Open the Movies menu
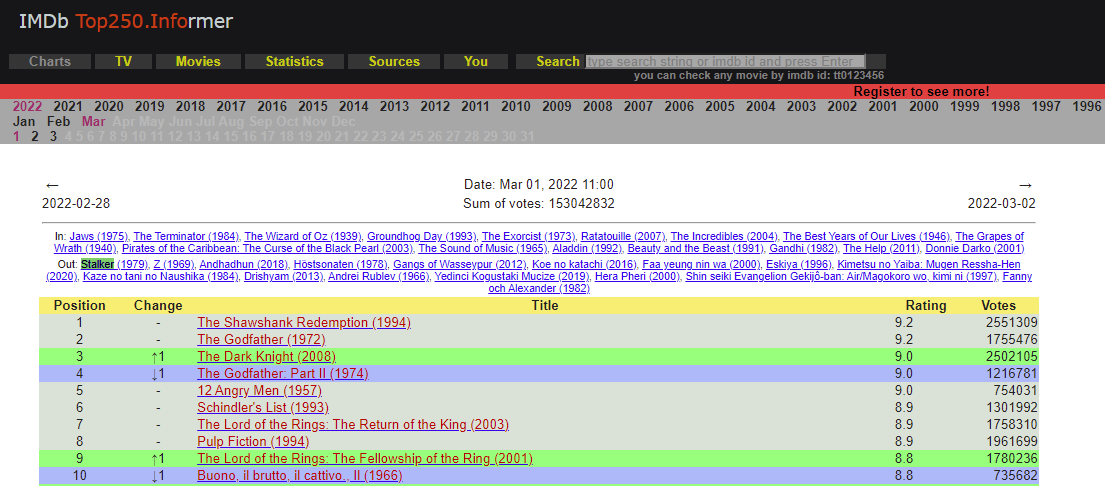This screenshot has width=1105, height=486. coord(198,62)
